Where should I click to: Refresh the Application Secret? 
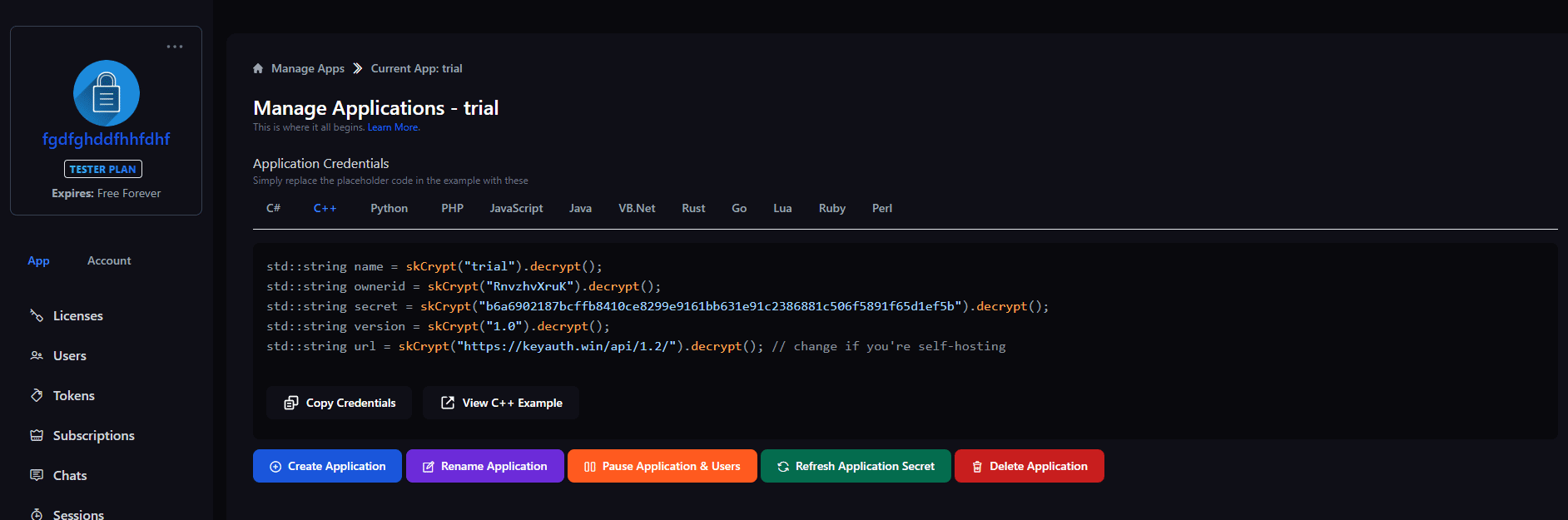(856, 466)
